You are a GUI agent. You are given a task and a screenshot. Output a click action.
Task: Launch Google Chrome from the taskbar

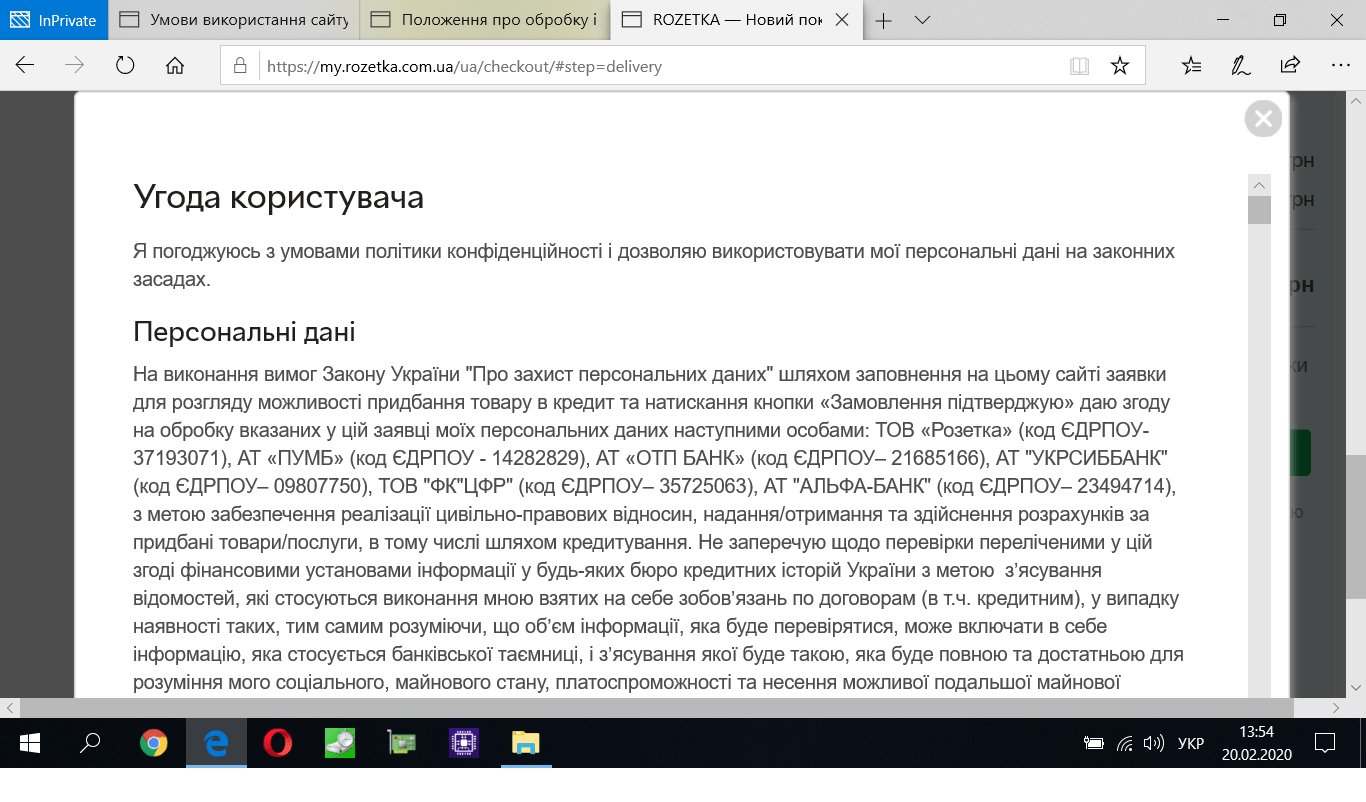click(153, 743)
